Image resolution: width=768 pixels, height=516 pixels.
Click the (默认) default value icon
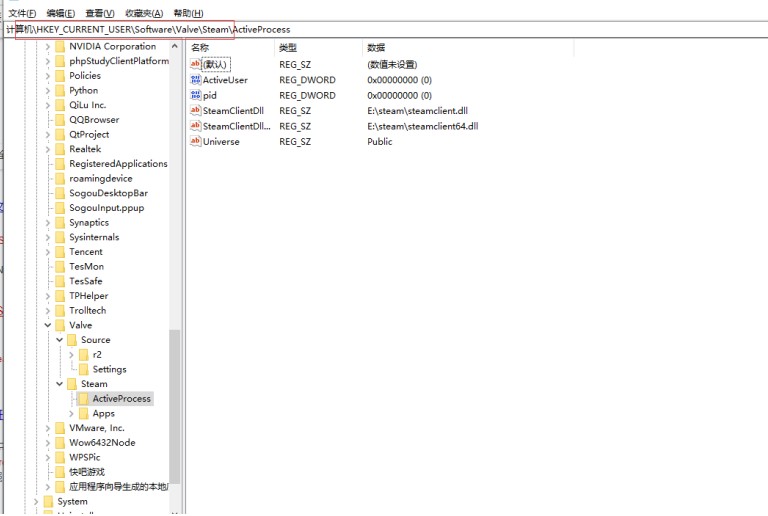click(x=195, y=64)
